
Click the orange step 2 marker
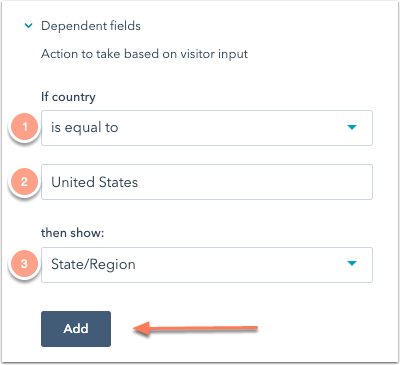pyautogui.click(x=25, y=182)
